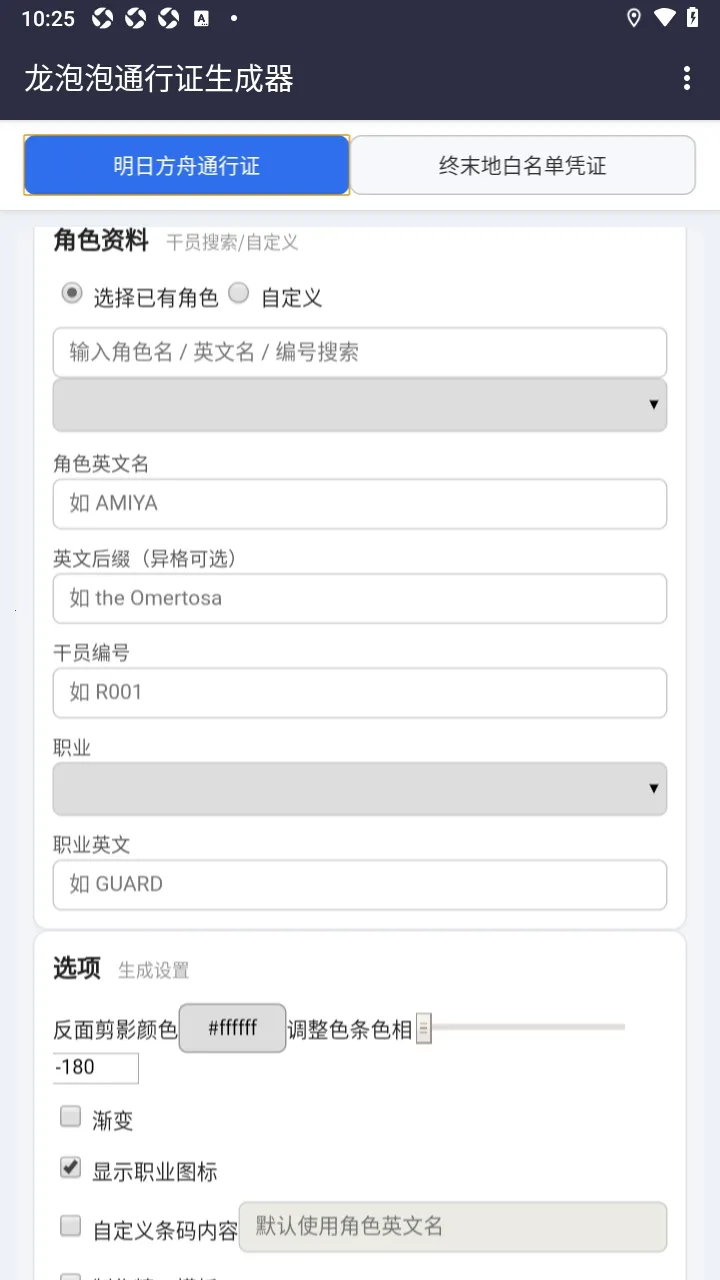Tap the battery icon in status bar

tap(692, 18)
